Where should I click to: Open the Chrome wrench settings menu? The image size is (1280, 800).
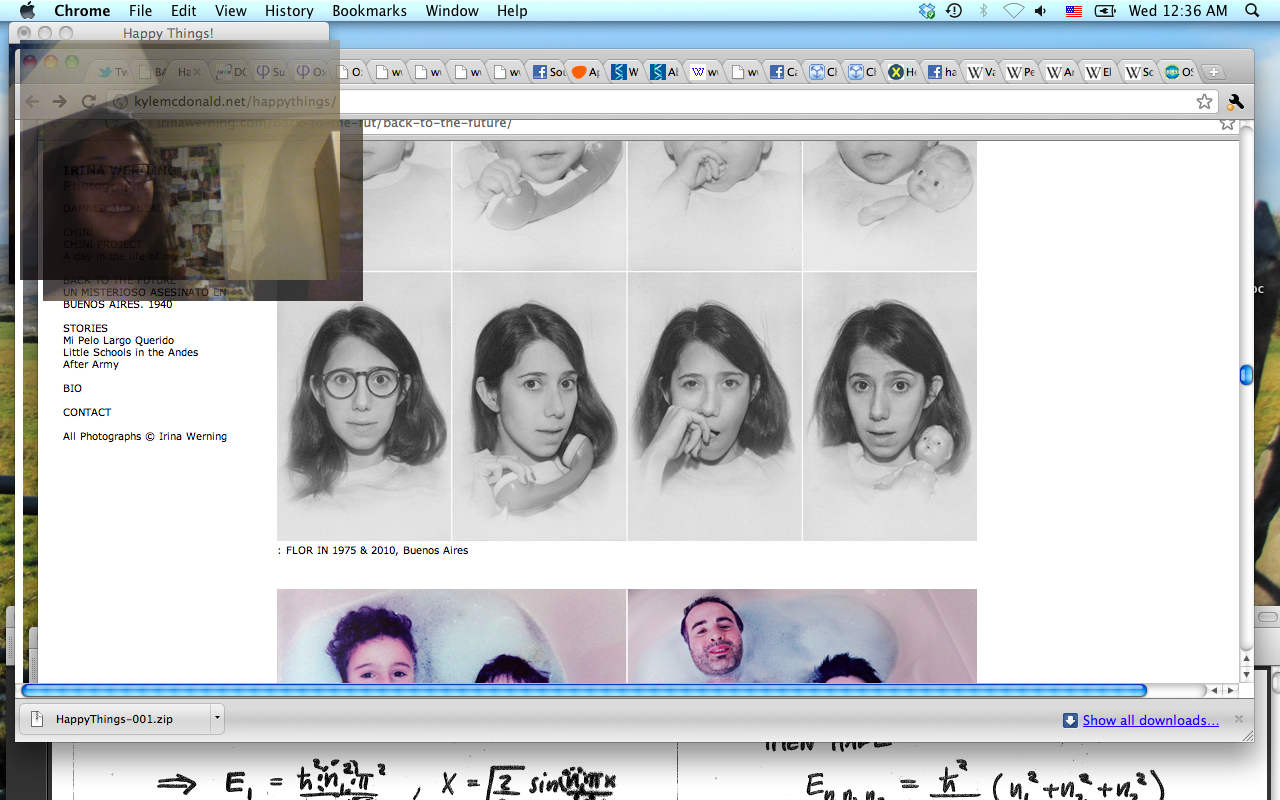click(x=1235, y=101)
